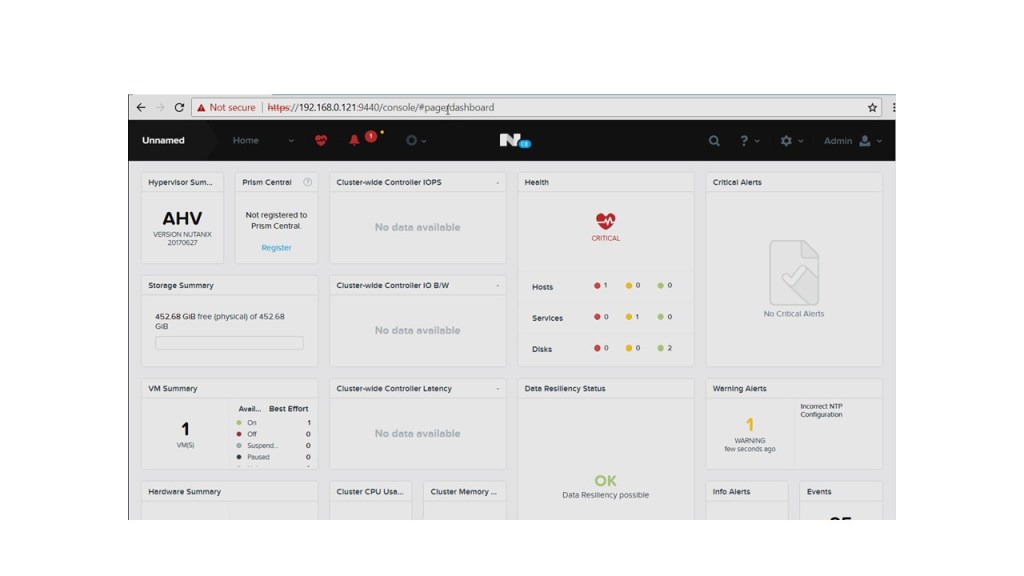Screen dimensions: 1024x576
Task: Collapse the Cluster-wide Controller Latency widget
Action: (x=498, y=389)
